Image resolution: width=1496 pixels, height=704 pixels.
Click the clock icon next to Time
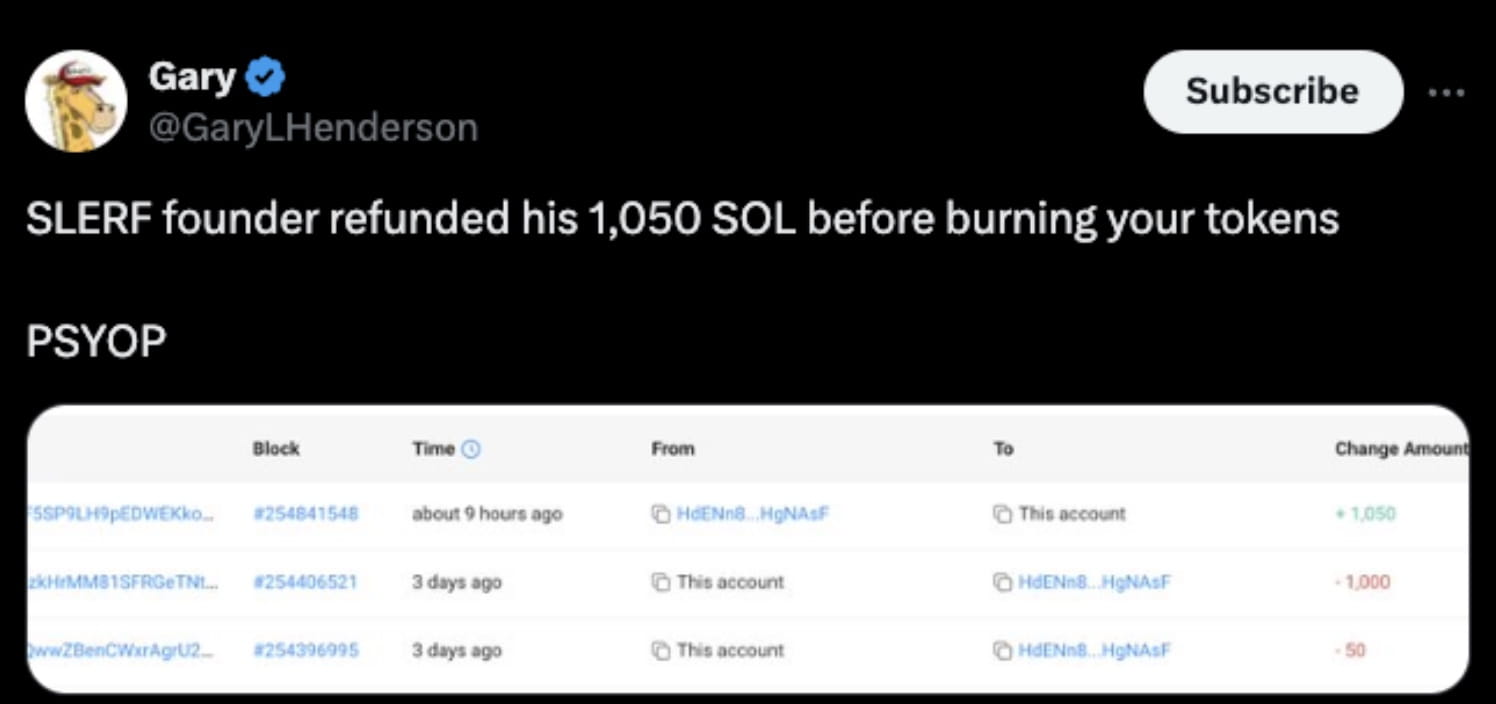tap(472, 449)
